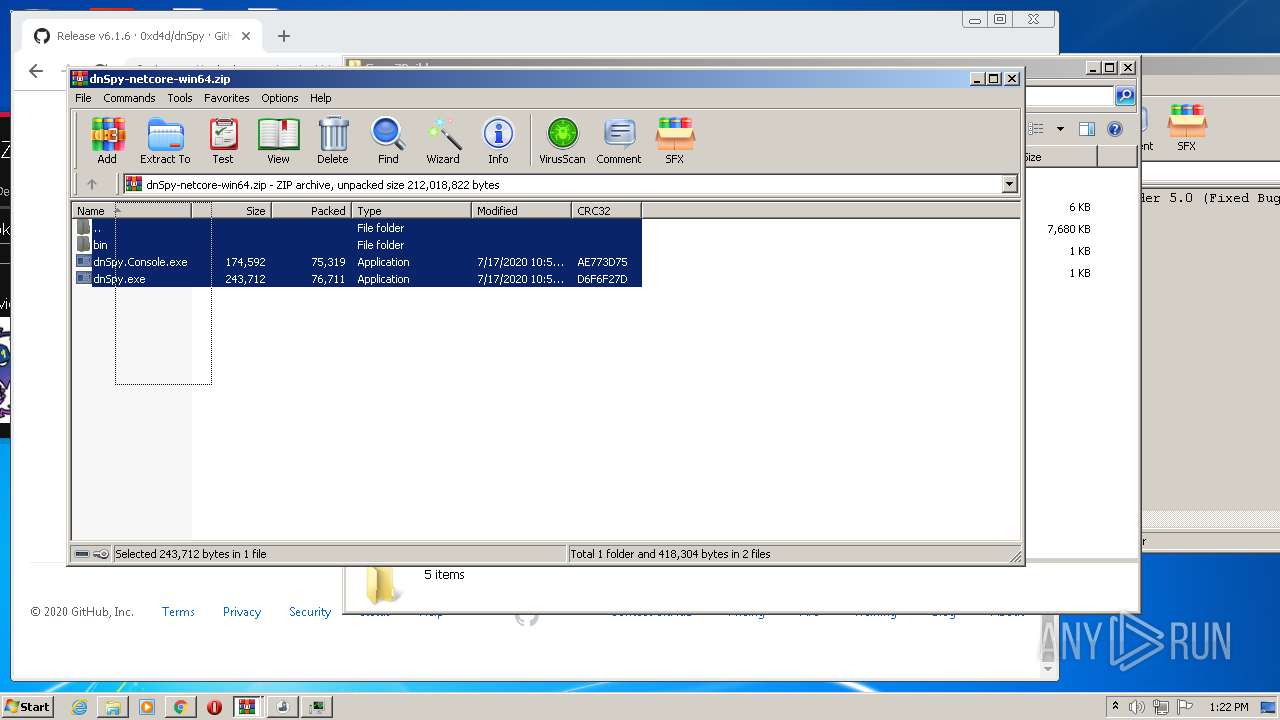This screenshot has width=1280, height=720.
Task: Close the Chrome Release v6.1.6 tab
Action: [x=246, y=36]
